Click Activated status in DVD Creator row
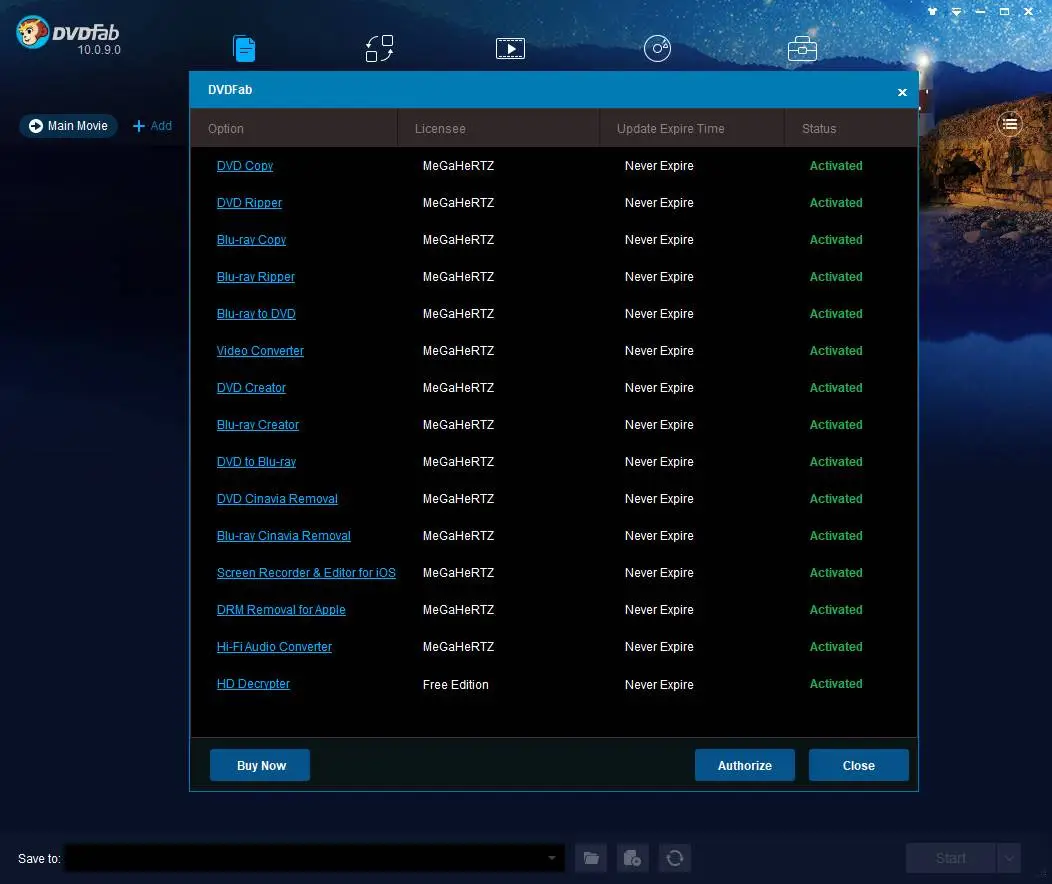This screenshot has width=1052, height=884. (x=836, y=387)
